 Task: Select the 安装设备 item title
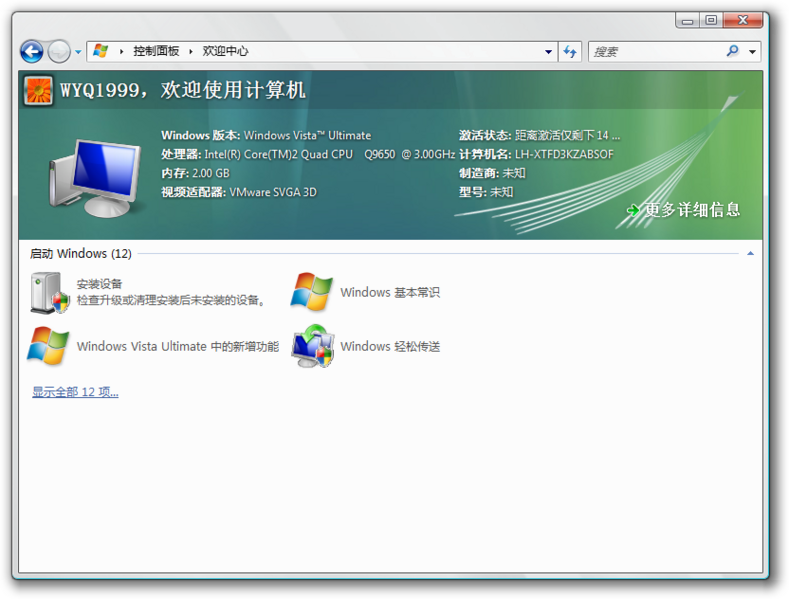[100, 284]
